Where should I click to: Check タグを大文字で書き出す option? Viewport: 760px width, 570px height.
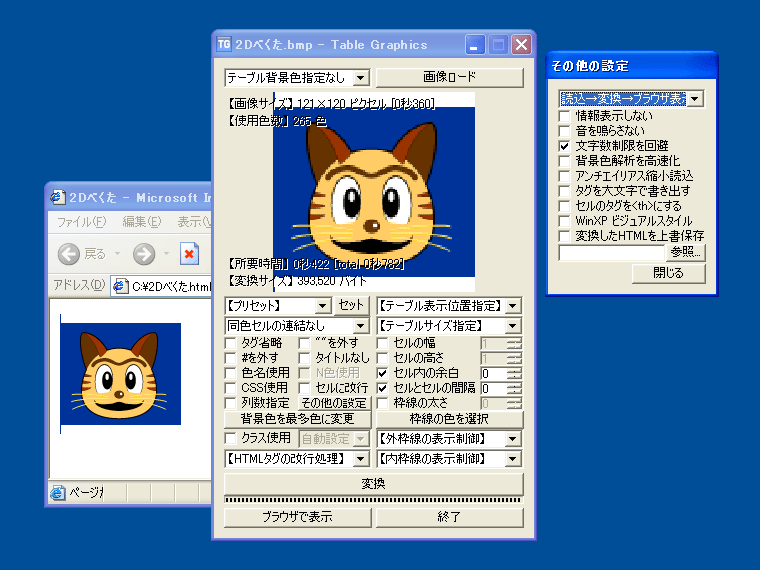click(564, 191)
